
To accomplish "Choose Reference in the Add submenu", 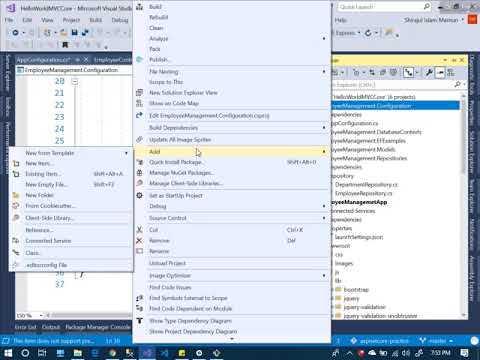I will [39, 230].
